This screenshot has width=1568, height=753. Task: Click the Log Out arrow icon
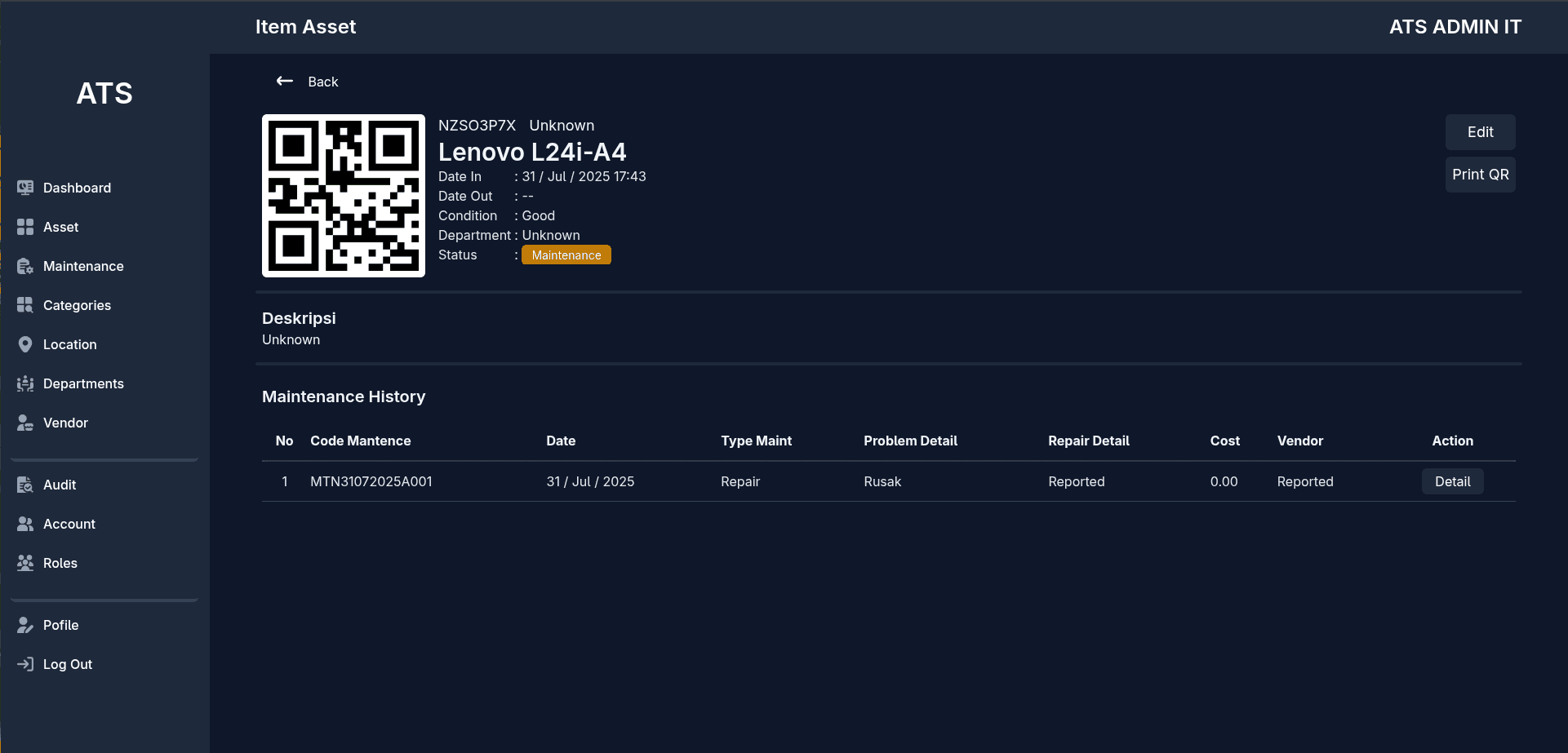pos(25,664)
